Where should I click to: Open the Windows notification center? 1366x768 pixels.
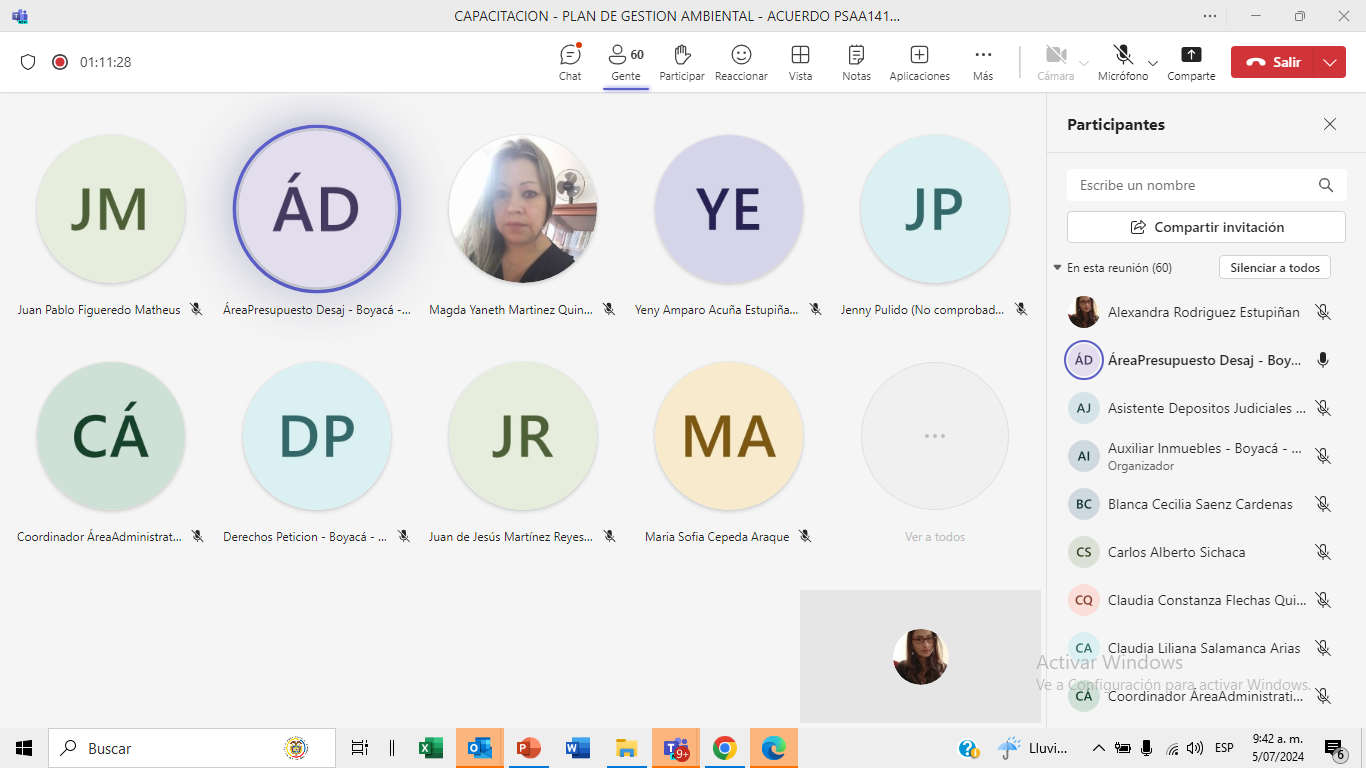pyautogui.click(x=1336, y=748)
